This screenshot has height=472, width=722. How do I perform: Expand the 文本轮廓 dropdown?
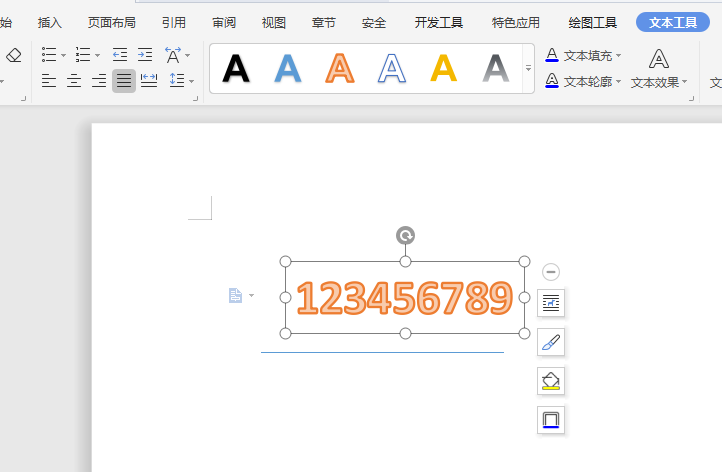[x=618, y=81]
